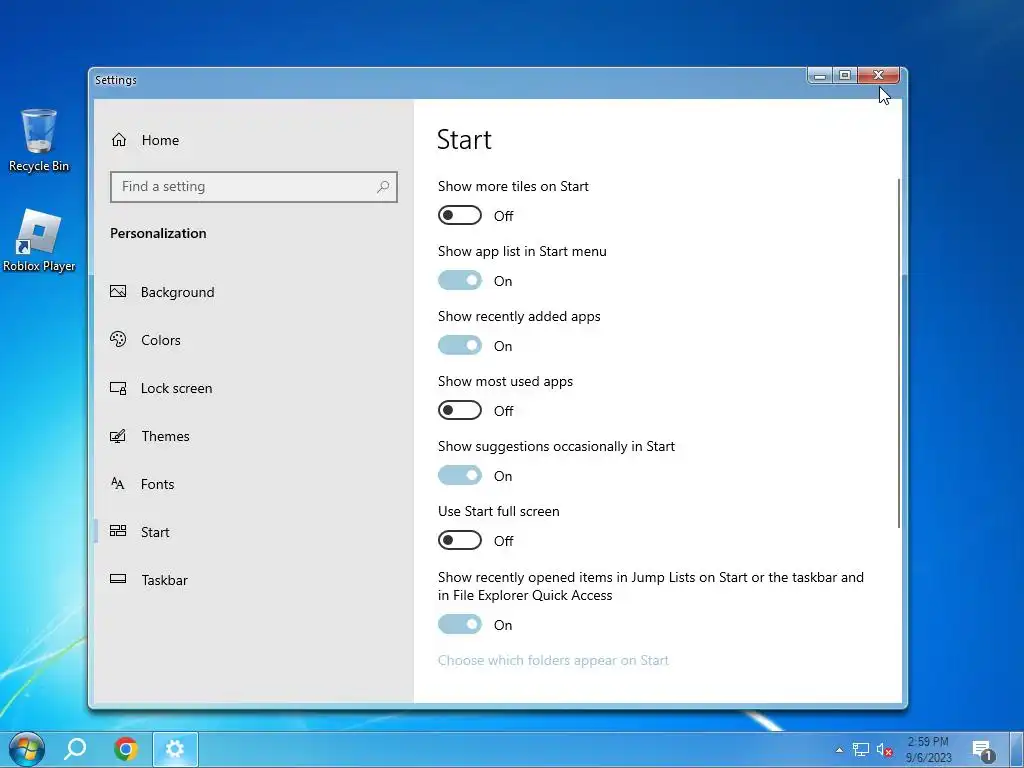
Task: Select Roblox Player desktop shortcut
Action: tap(39, 240)
